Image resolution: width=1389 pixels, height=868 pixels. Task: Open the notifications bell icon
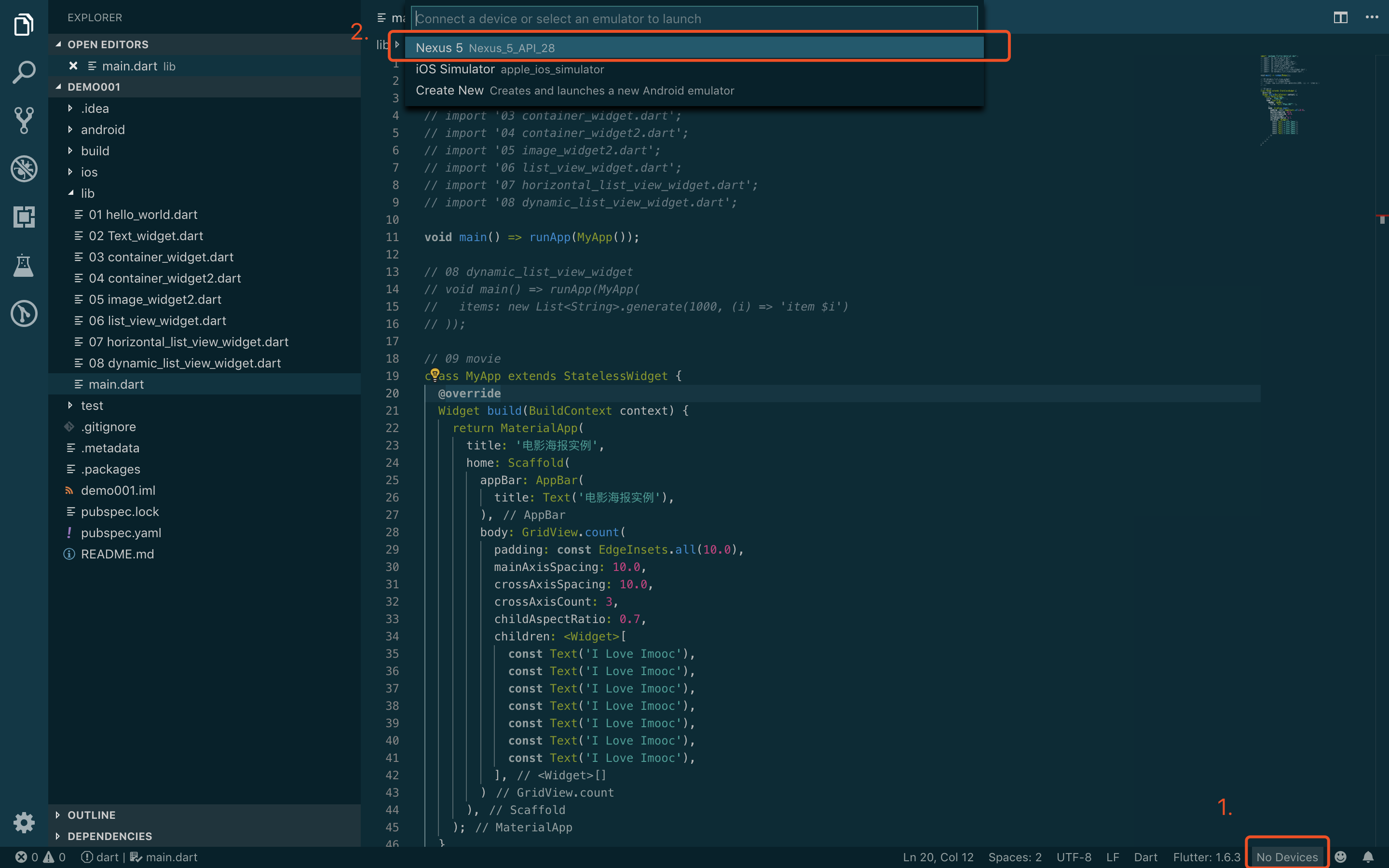(1368, 857)
